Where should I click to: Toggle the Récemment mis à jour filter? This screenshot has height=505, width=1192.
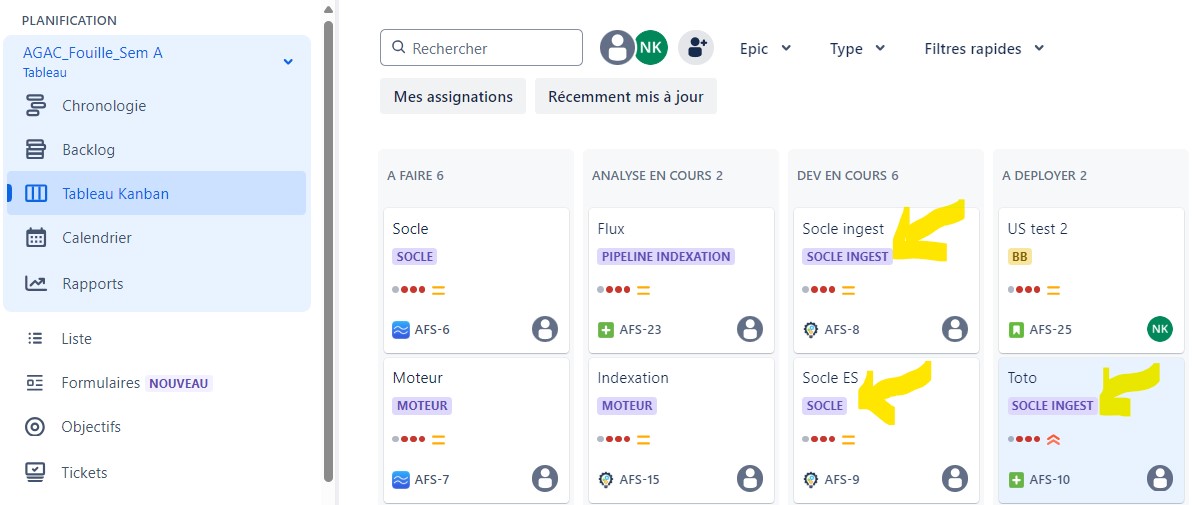click(x=626, y=97)
